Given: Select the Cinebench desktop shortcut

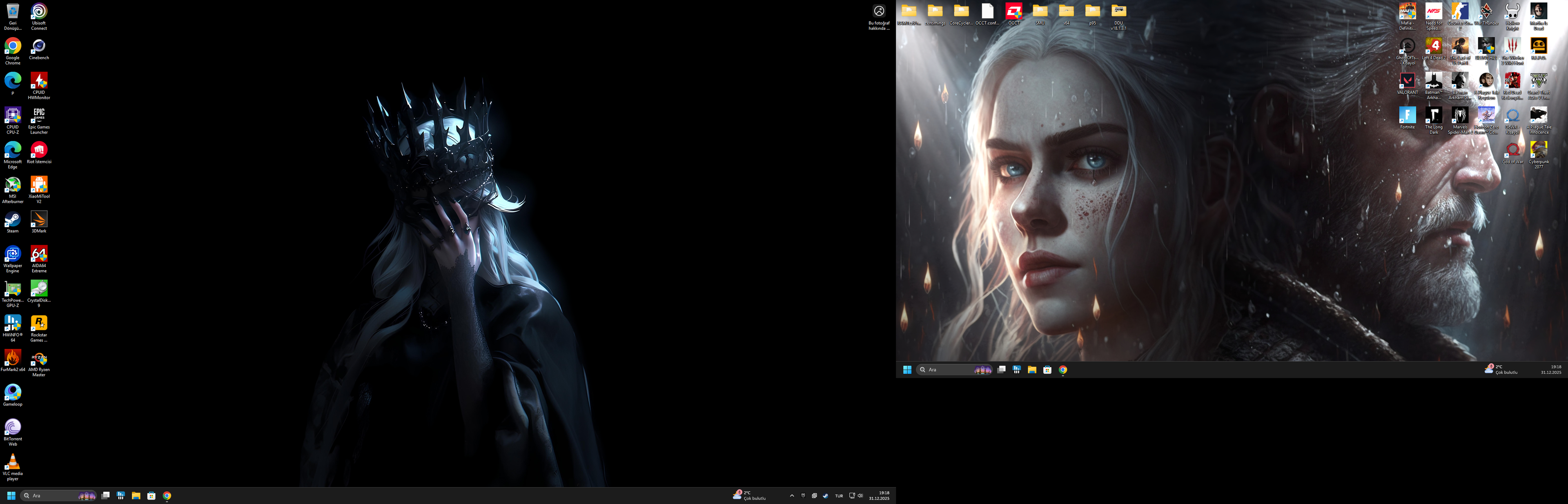Looking at the screenshot, I should click(x=39, y=49).
